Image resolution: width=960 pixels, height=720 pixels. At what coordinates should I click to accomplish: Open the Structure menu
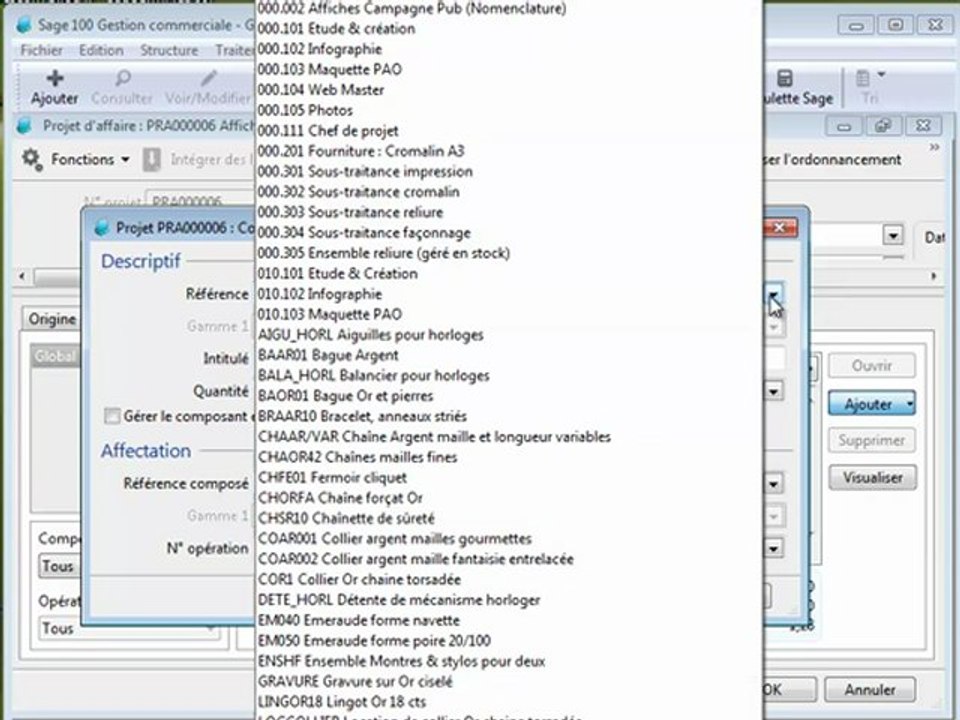169,50
